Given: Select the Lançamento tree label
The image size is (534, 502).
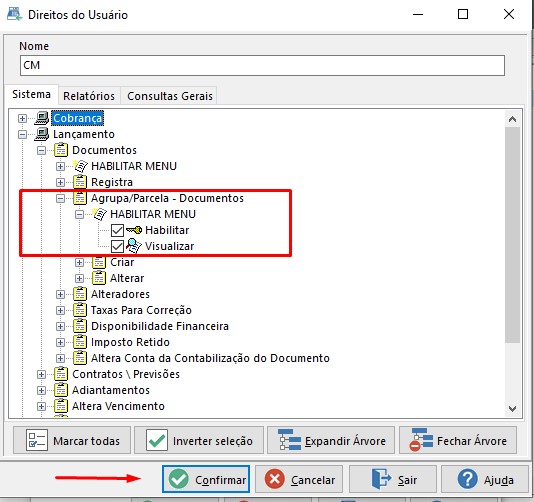Looking at the screenshot, I should [84, 134].
